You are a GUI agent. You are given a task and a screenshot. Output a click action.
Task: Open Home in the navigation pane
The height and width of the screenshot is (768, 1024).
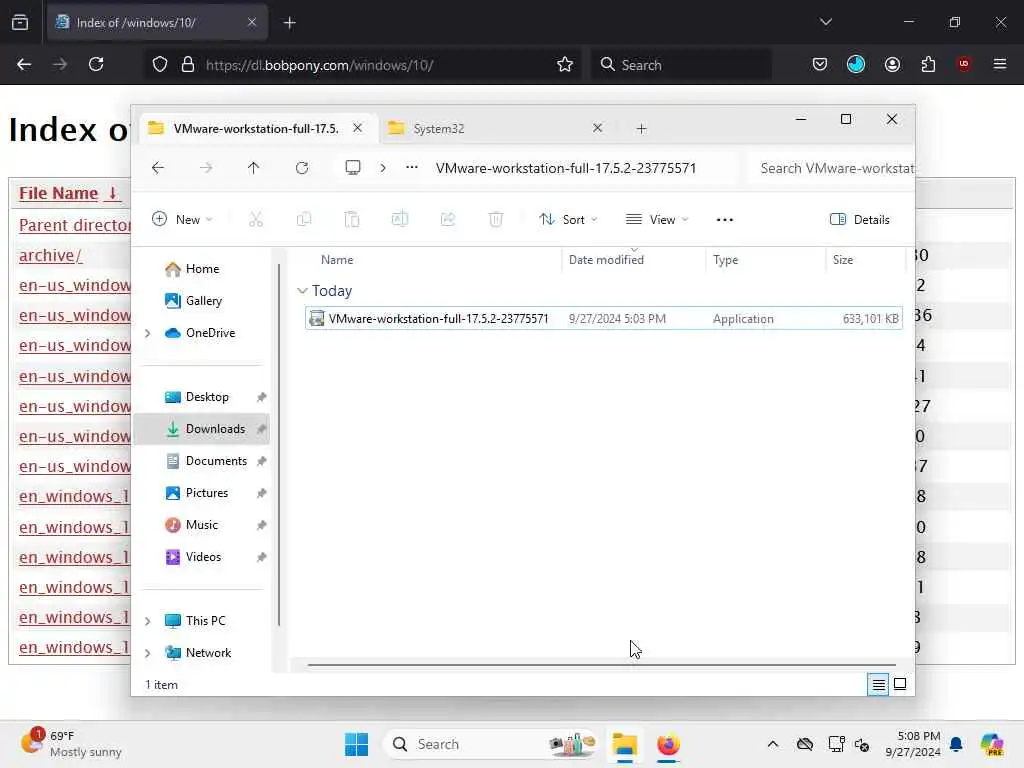202,269
